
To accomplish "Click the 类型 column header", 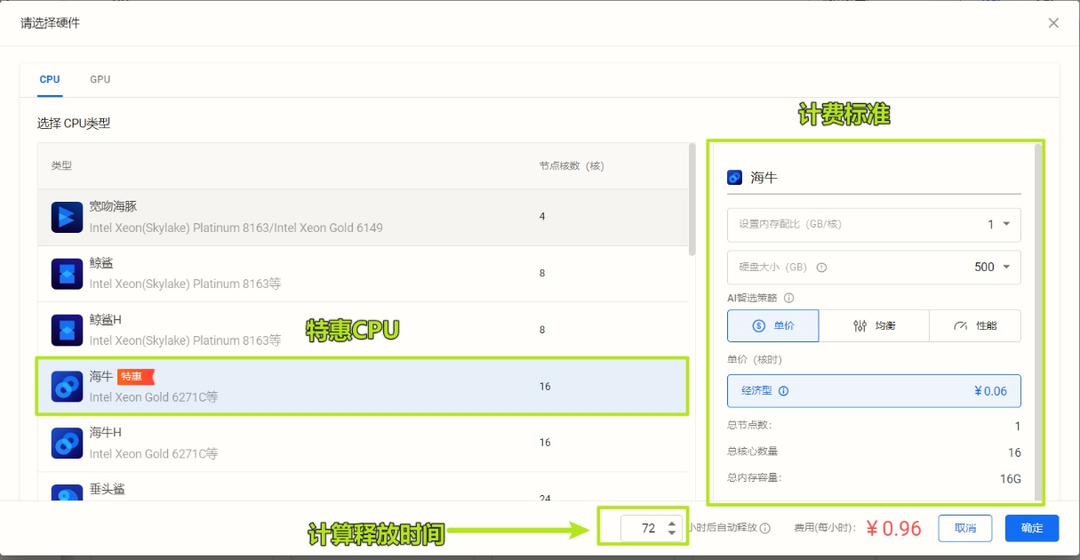I will pyautogui.click(x=61, y=166).
